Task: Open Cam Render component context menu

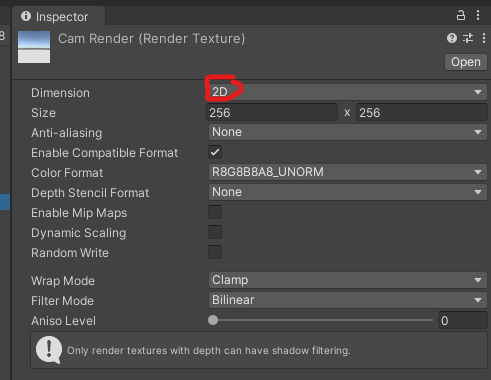Action: pyautogui.click(x=484, y=38)
